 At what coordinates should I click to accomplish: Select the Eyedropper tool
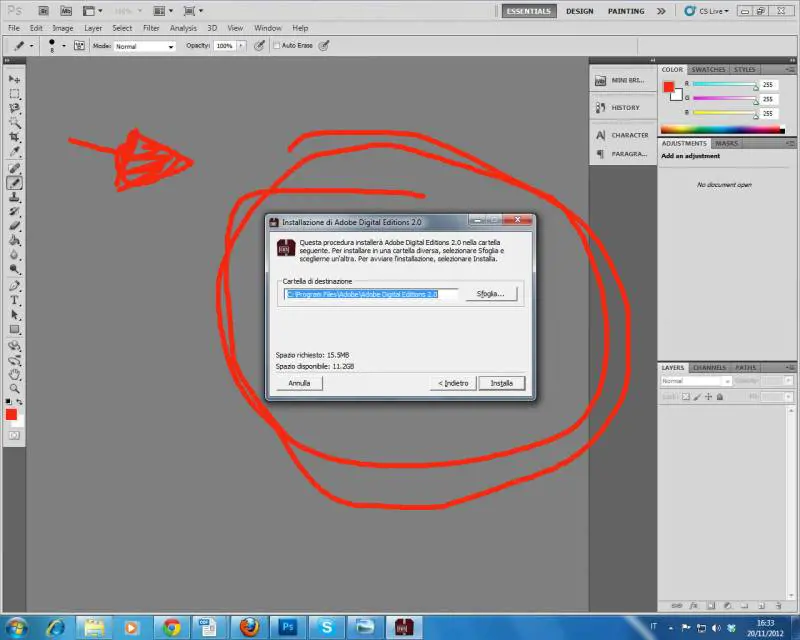(14, 151)
